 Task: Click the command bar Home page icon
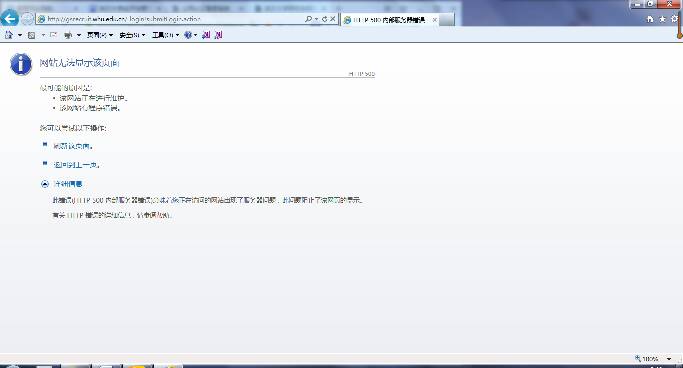pyautogui.click(x=9, y=35)
